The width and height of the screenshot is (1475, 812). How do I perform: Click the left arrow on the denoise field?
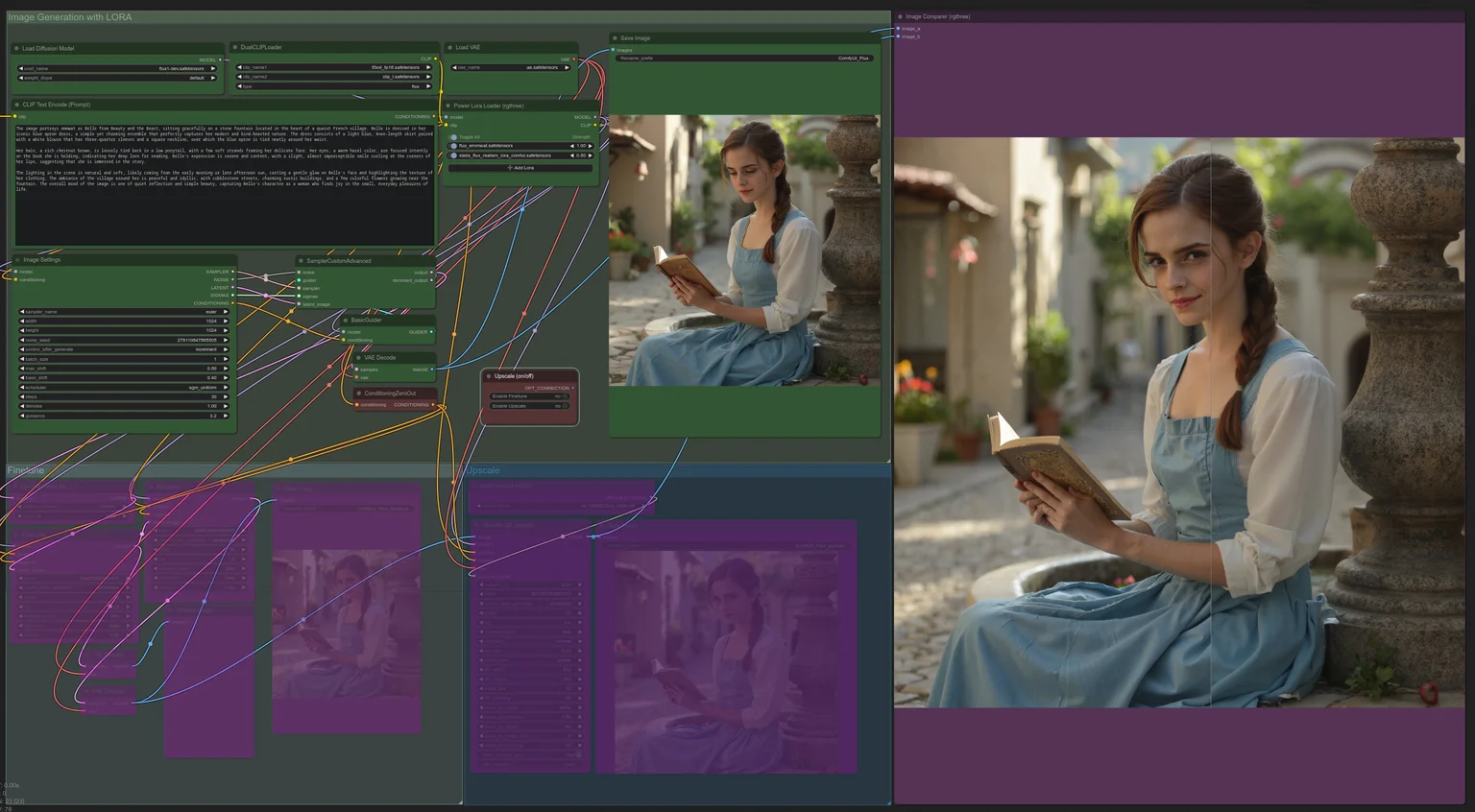click(22, 406)
